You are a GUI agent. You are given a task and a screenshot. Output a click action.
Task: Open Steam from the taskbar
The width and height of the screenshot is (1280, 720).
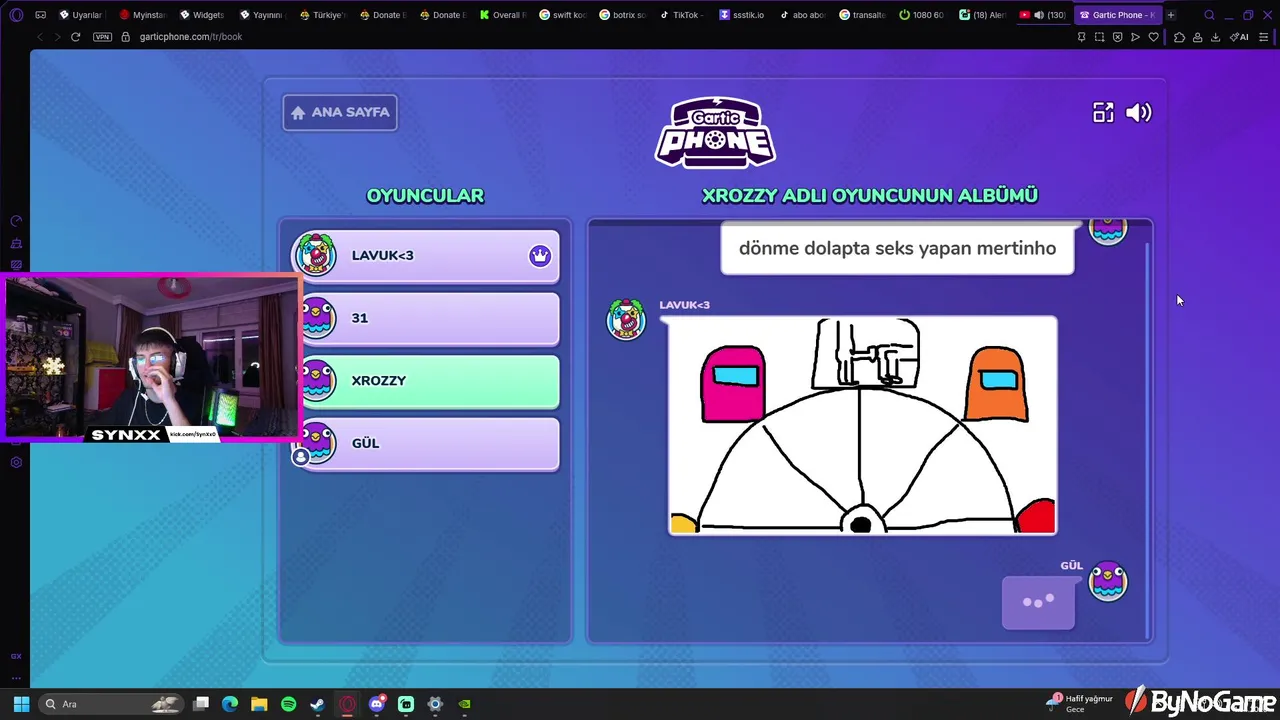pos(317,704)
